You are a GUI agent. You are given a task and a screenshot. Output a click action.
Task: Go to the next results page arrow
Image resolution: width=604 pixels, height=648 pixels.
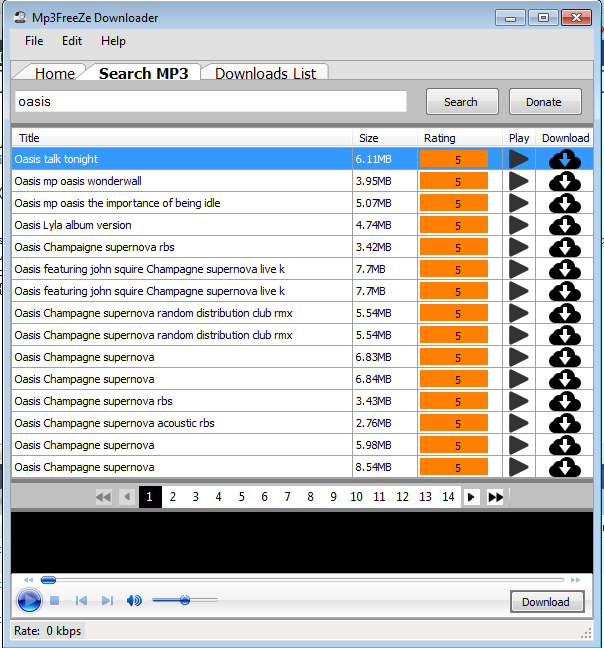coord(471,497)
